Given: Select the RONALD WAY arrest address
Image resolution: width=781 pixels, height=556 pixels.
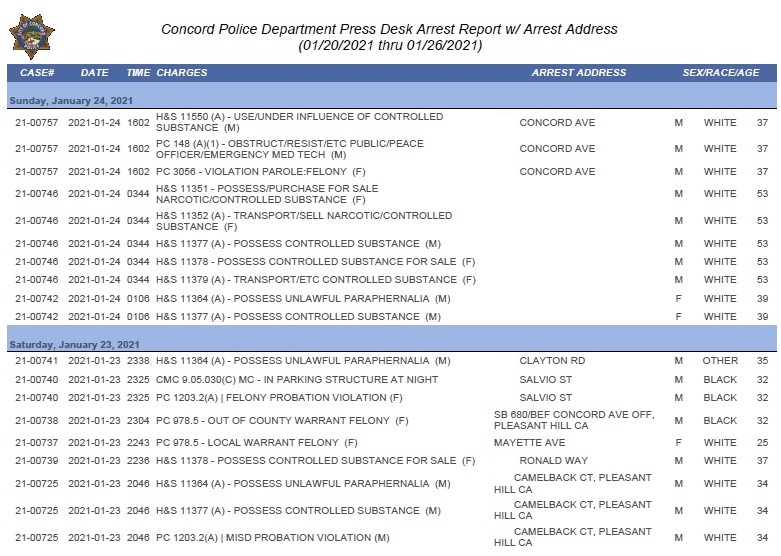Looking at the screenshot, I should pos(553,461).
